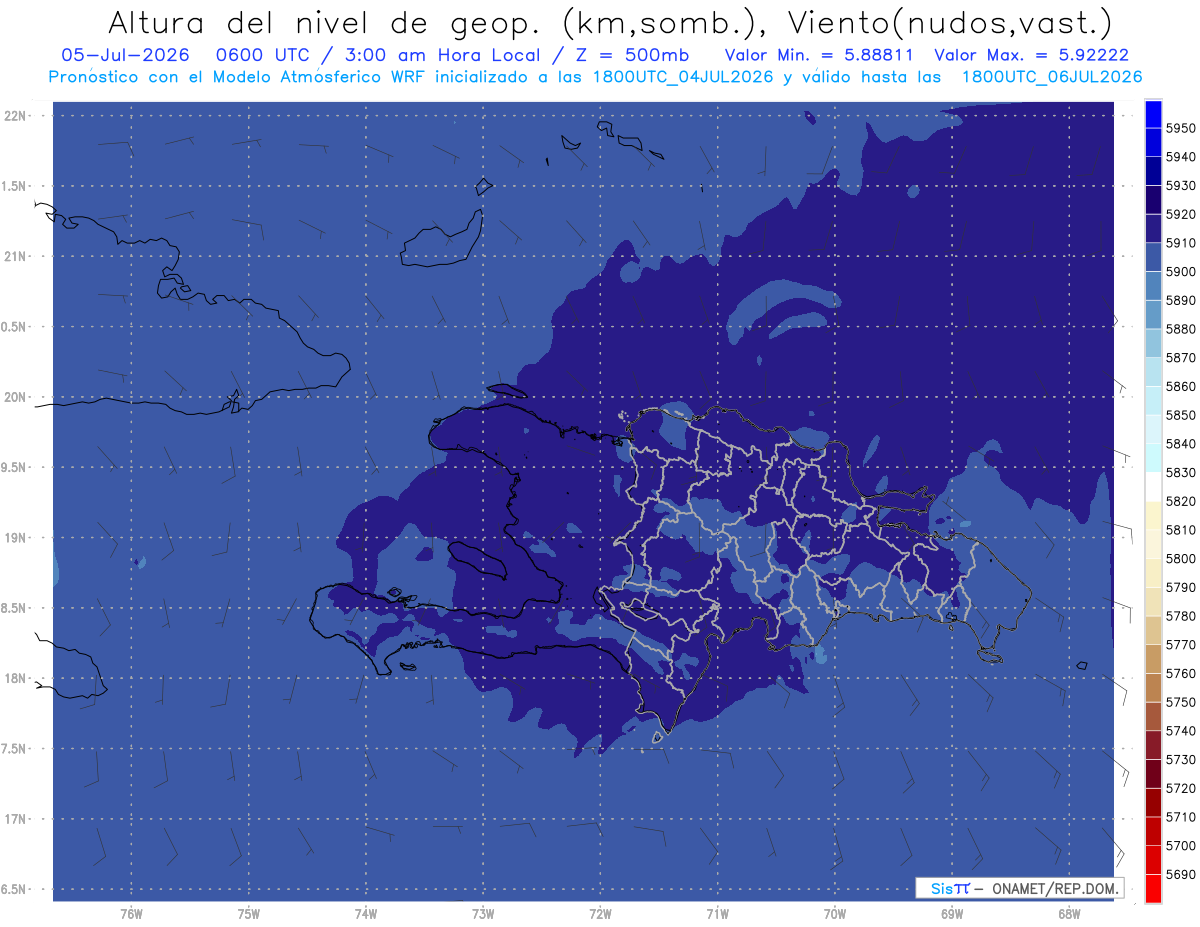
Task: Click the red swatch below 5690
Action: [1153, 888]
